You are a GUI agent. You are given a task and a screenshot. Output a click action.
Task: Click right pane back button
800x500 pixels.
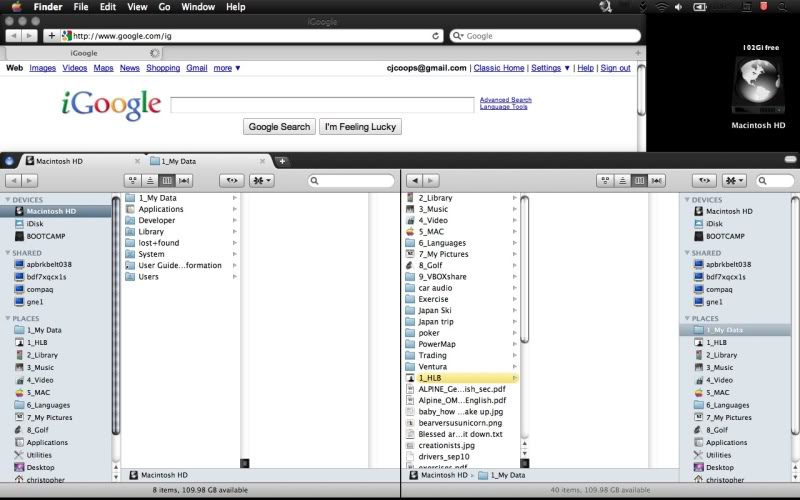(414, 180)
